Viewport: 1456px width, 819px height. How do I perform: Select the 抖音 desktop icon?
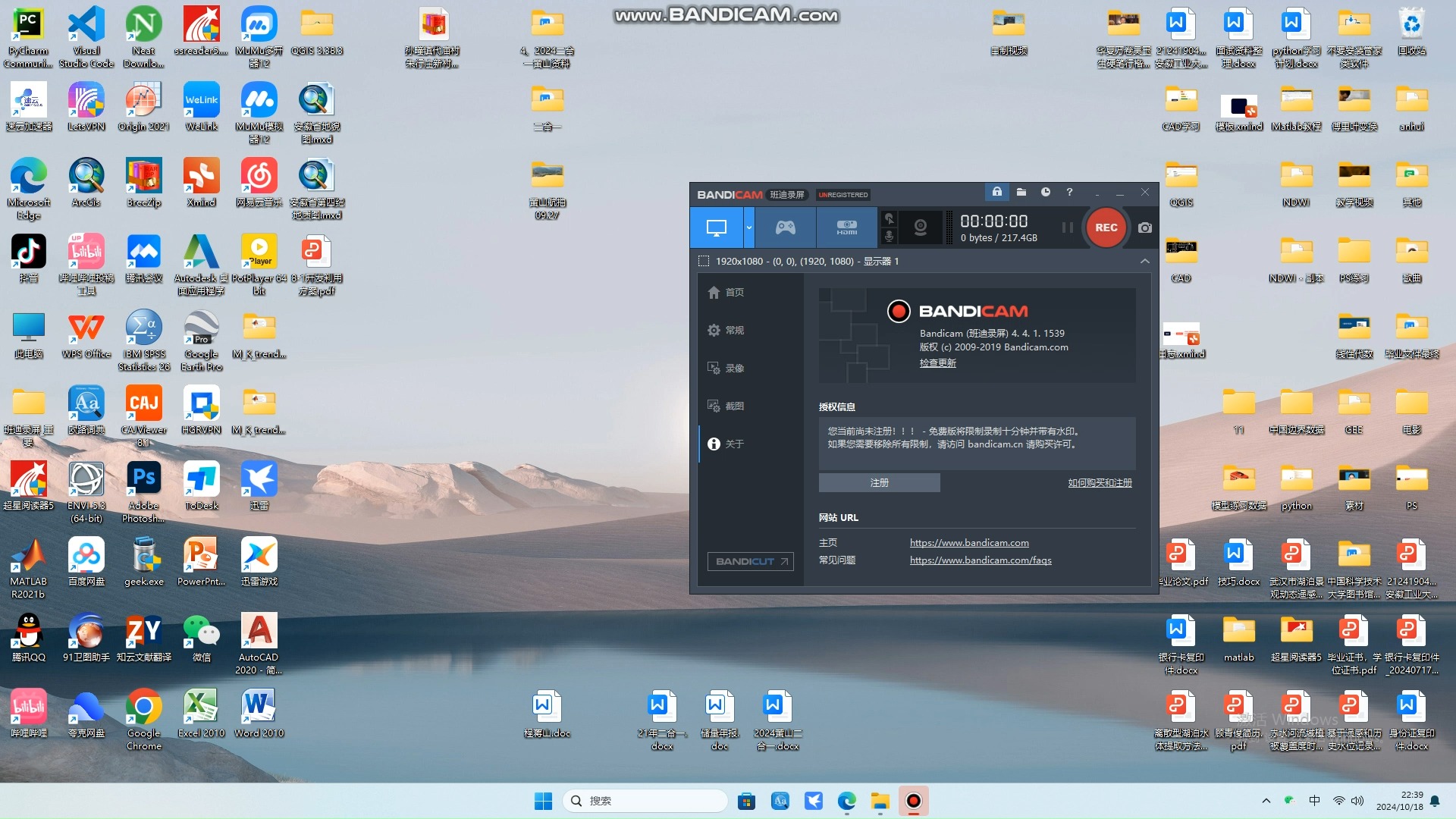28,258
